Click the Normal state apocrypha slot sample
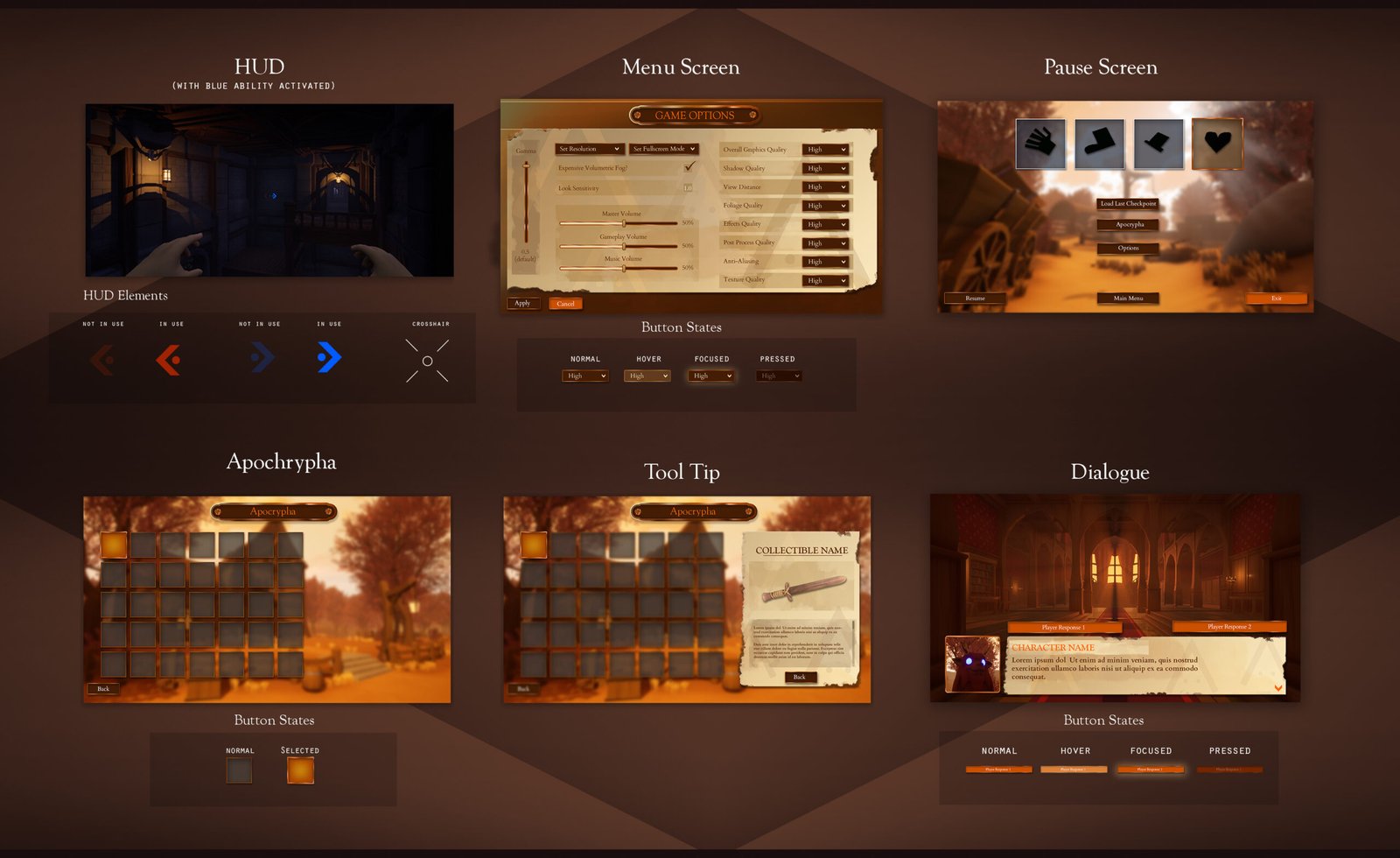 239,770
